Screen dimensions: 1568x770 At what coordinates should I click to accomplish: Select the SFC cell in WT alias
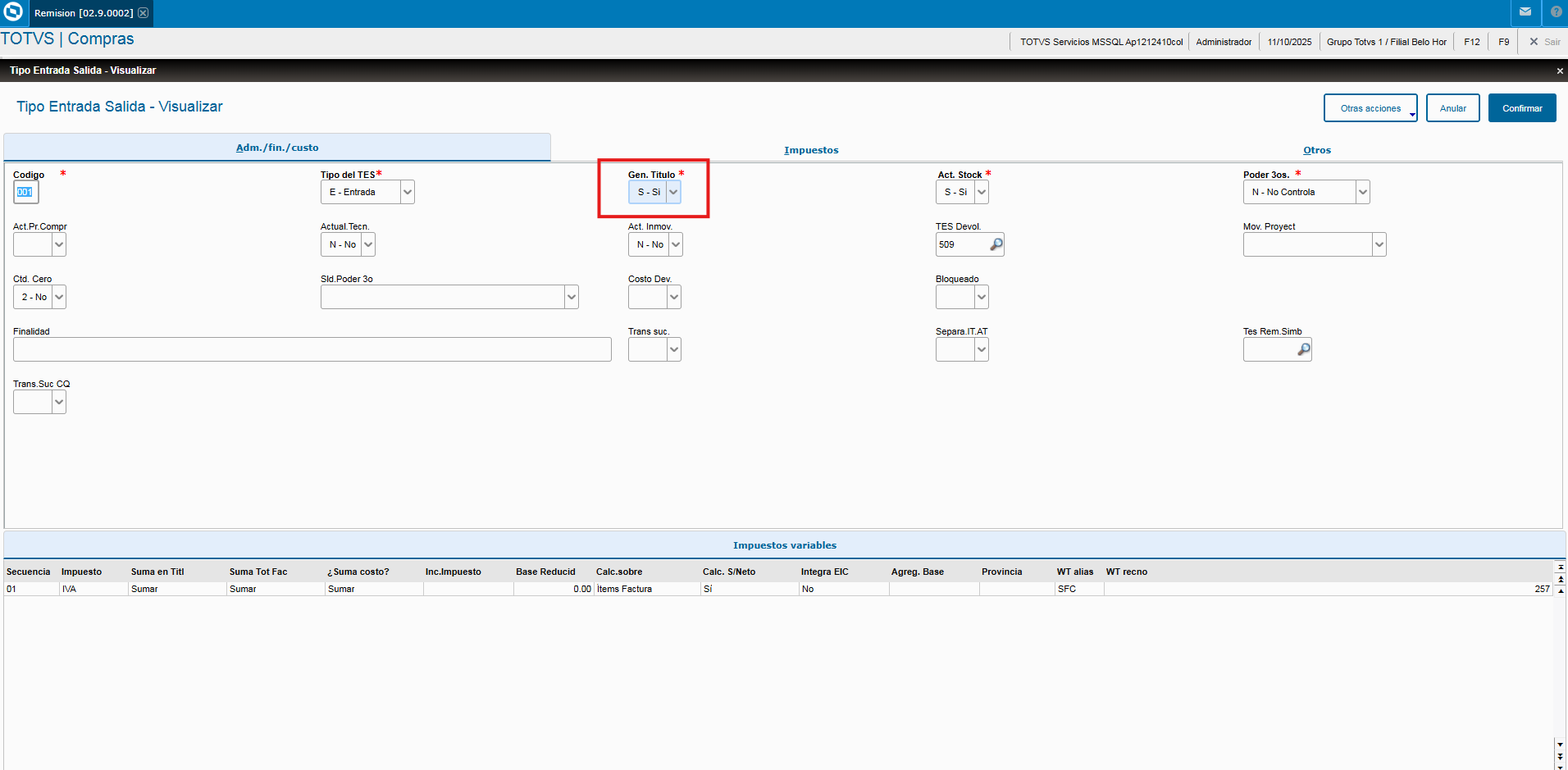click(x=1078, y=589)
